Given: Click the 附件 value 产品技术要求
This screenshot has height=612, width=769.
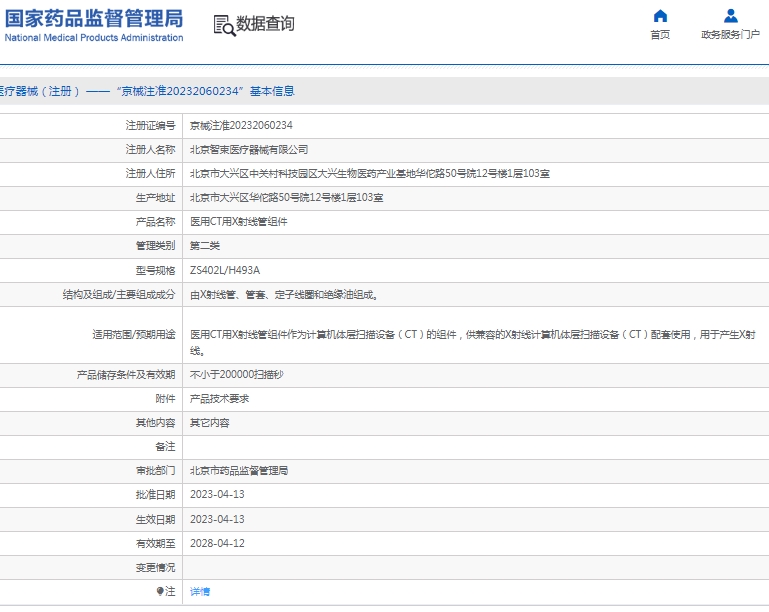Looking at the screenshot, I should [219, 399].
